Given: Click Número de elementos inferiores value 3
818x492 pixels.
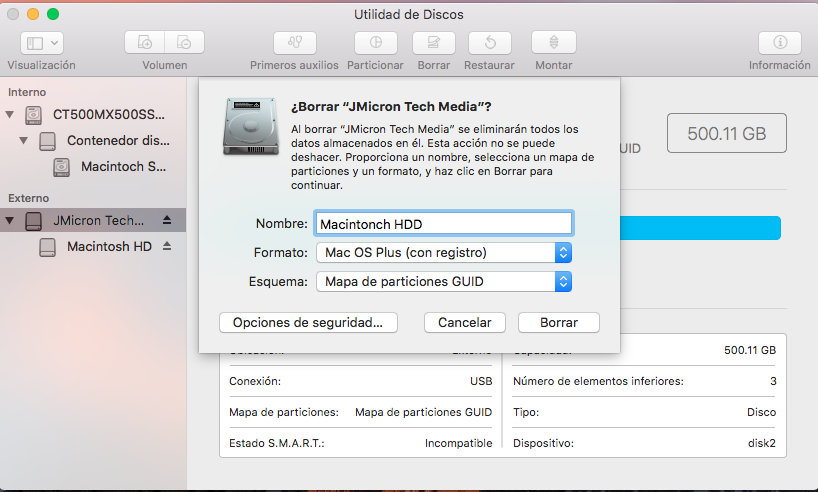Looking at the screenshot, I should tap(773, 381).
